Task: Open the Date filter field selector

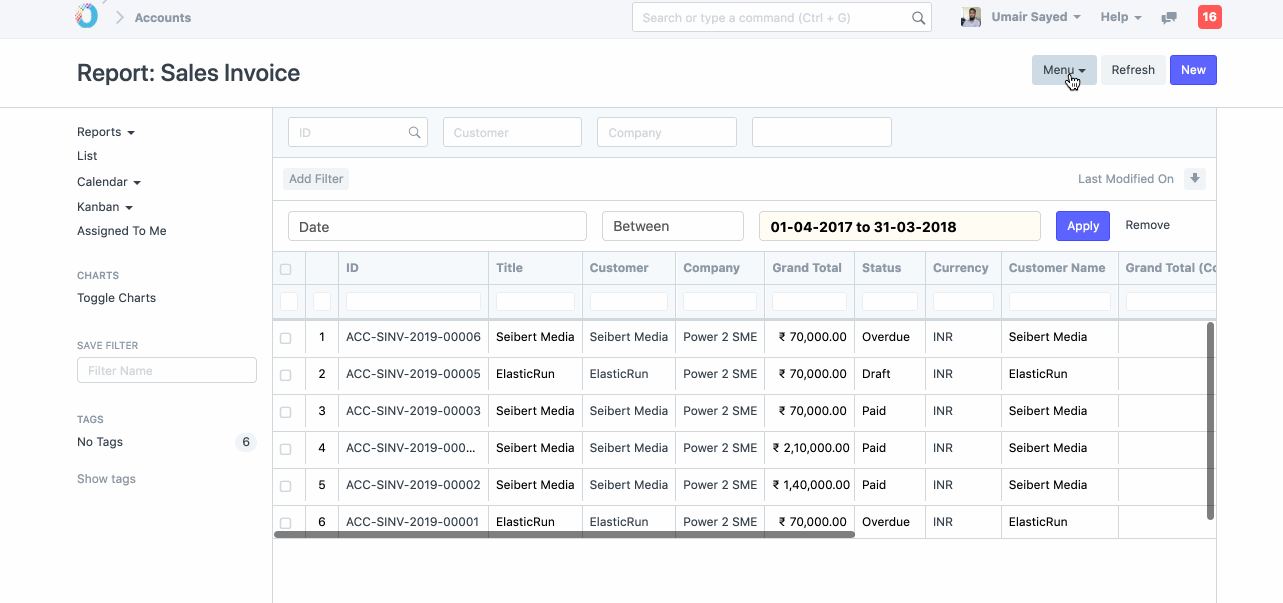Action: click(437, 226)
